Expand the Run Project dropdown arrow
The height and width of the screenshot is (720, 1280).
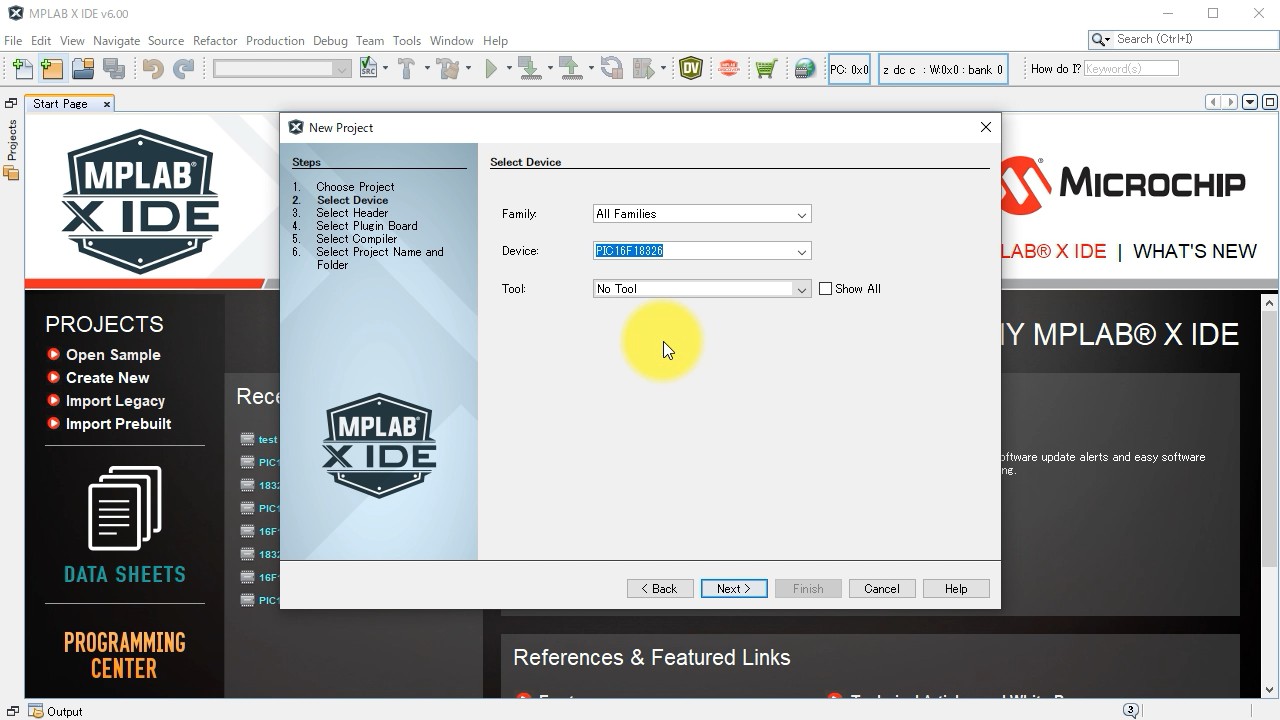pos(508,69)
